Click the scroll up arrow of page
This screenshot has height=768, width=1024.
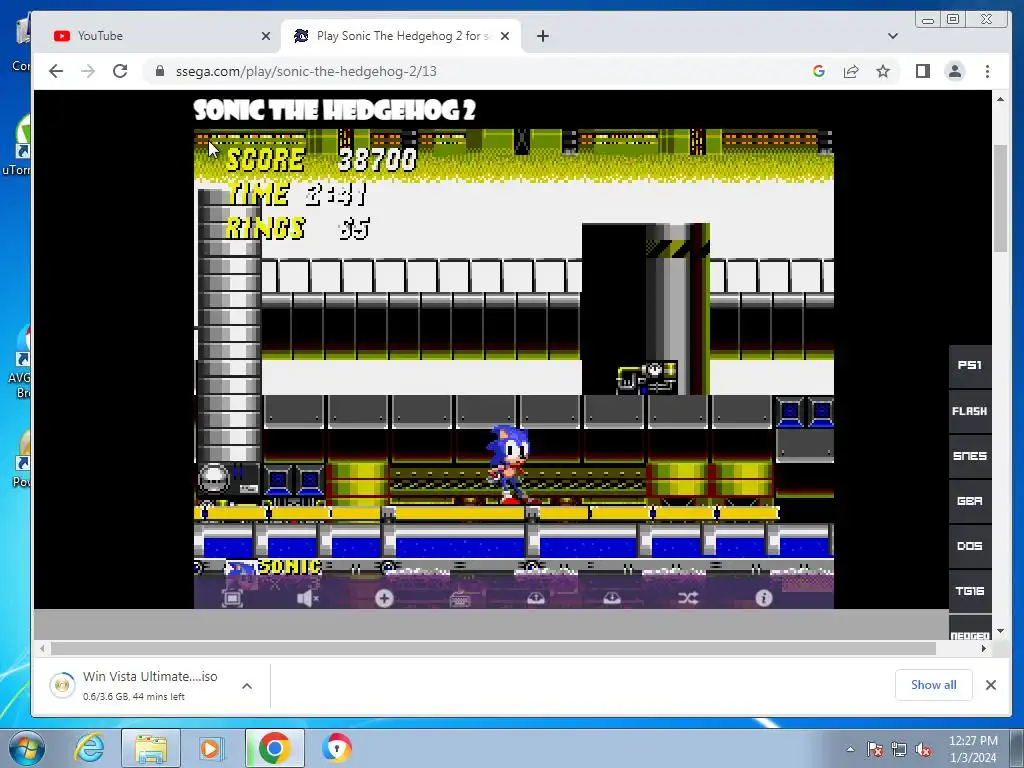[1000, 99]
